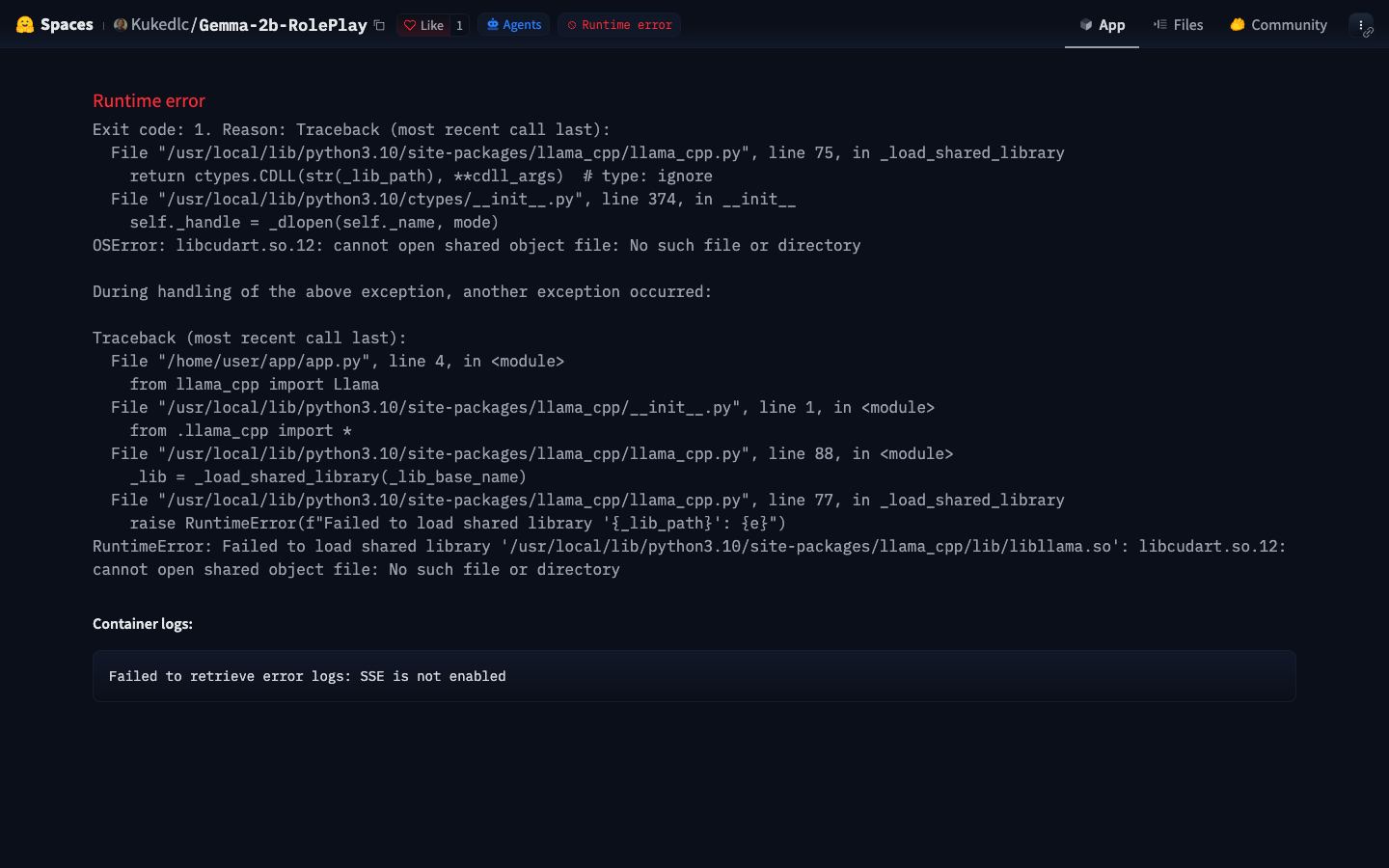Click the traceback line mentioning "line 75"
This screenshot has width=1389, height=868.
tap(587, 153)
